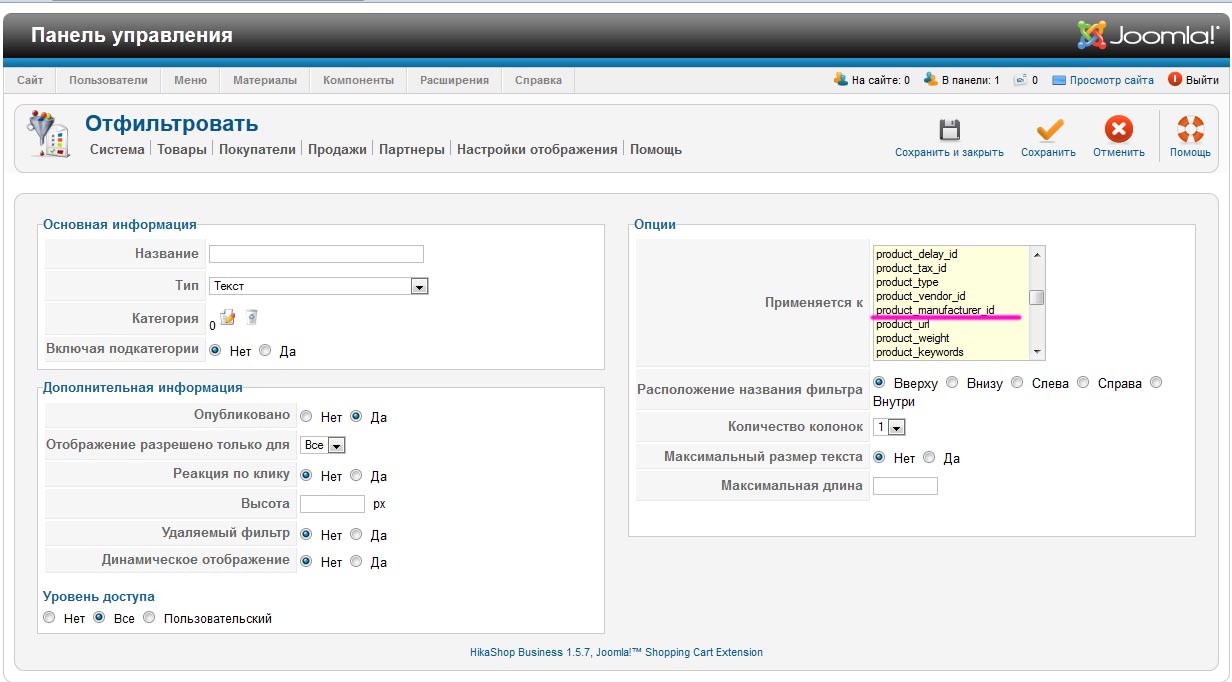Click the category trash delete icon
Screen dimensions: 1232x682
coord(252,318)
